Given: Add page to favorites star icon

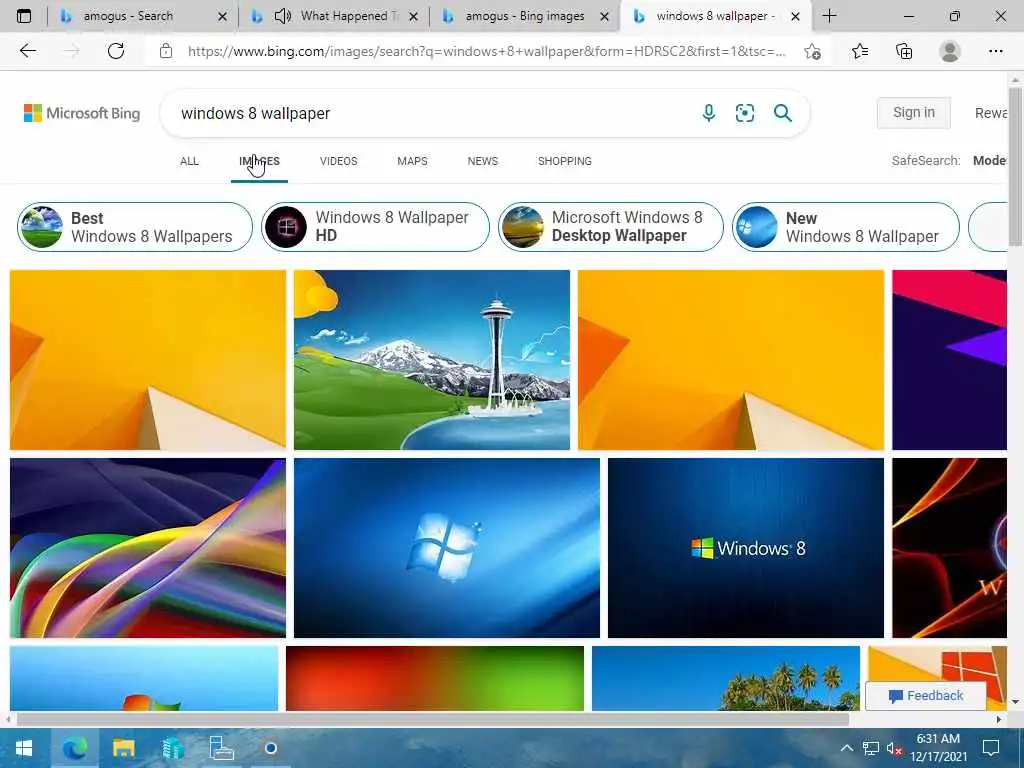Looking at the screenshot, I should 812,52.
